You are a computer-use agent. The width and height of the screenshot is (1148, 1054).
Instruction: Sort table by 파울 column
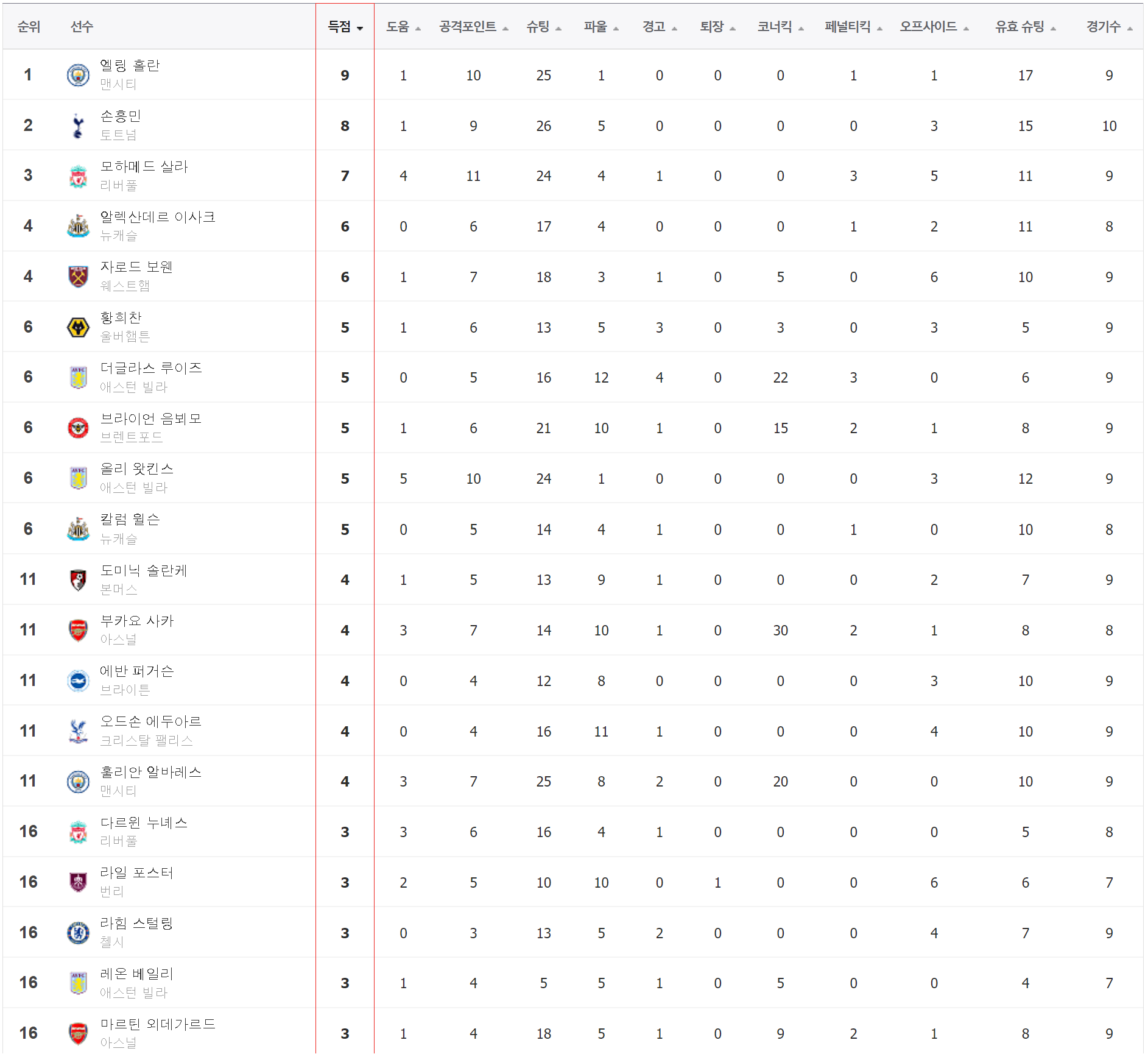click(x=601, y=27)
